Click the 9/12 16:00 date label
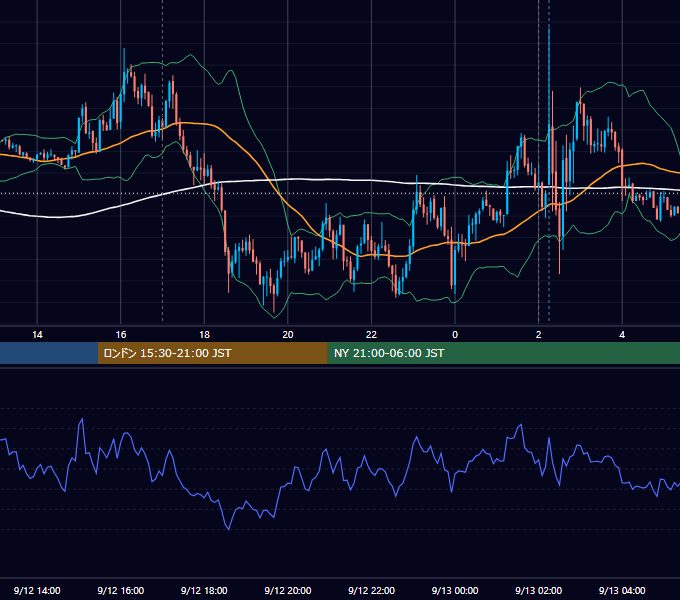680x600 pixels. [121, 590]
